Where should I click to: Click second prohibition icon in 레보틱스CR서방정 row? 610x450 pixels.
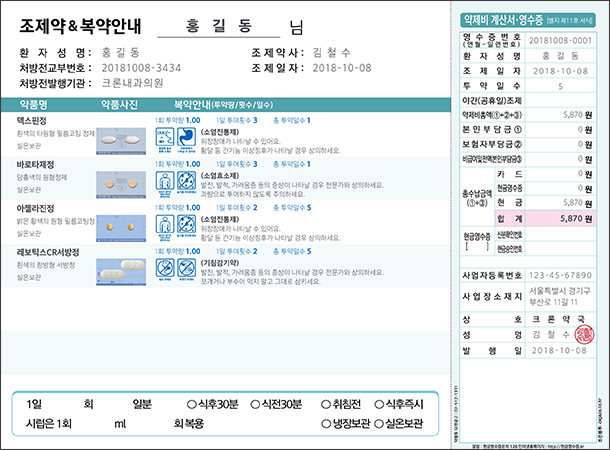coord(186,267)
